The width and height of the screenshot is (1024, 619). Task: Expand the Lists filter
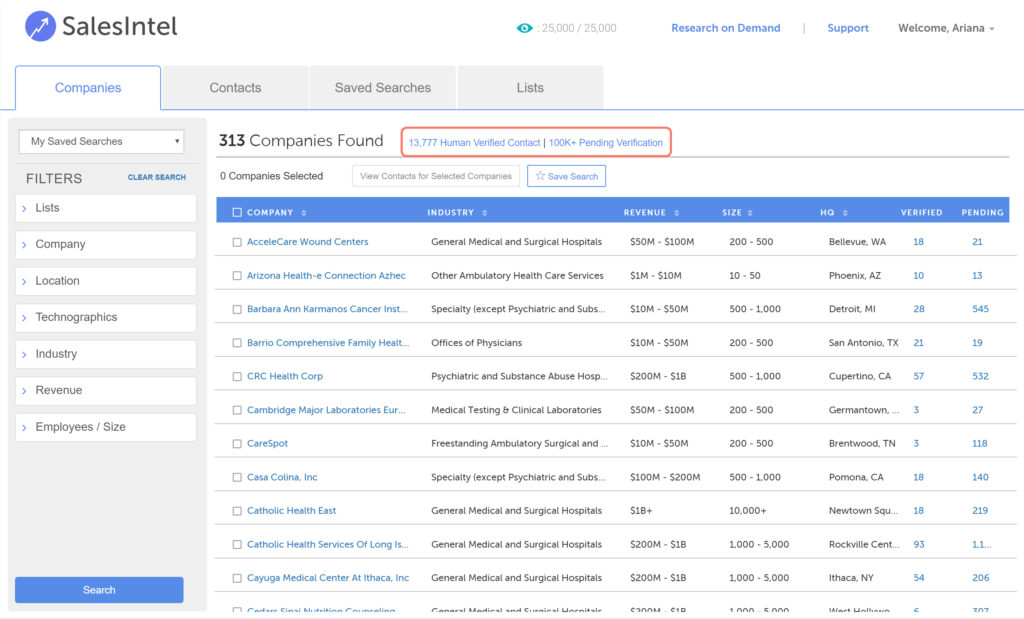pyautogui.click(x=106, y=208)
